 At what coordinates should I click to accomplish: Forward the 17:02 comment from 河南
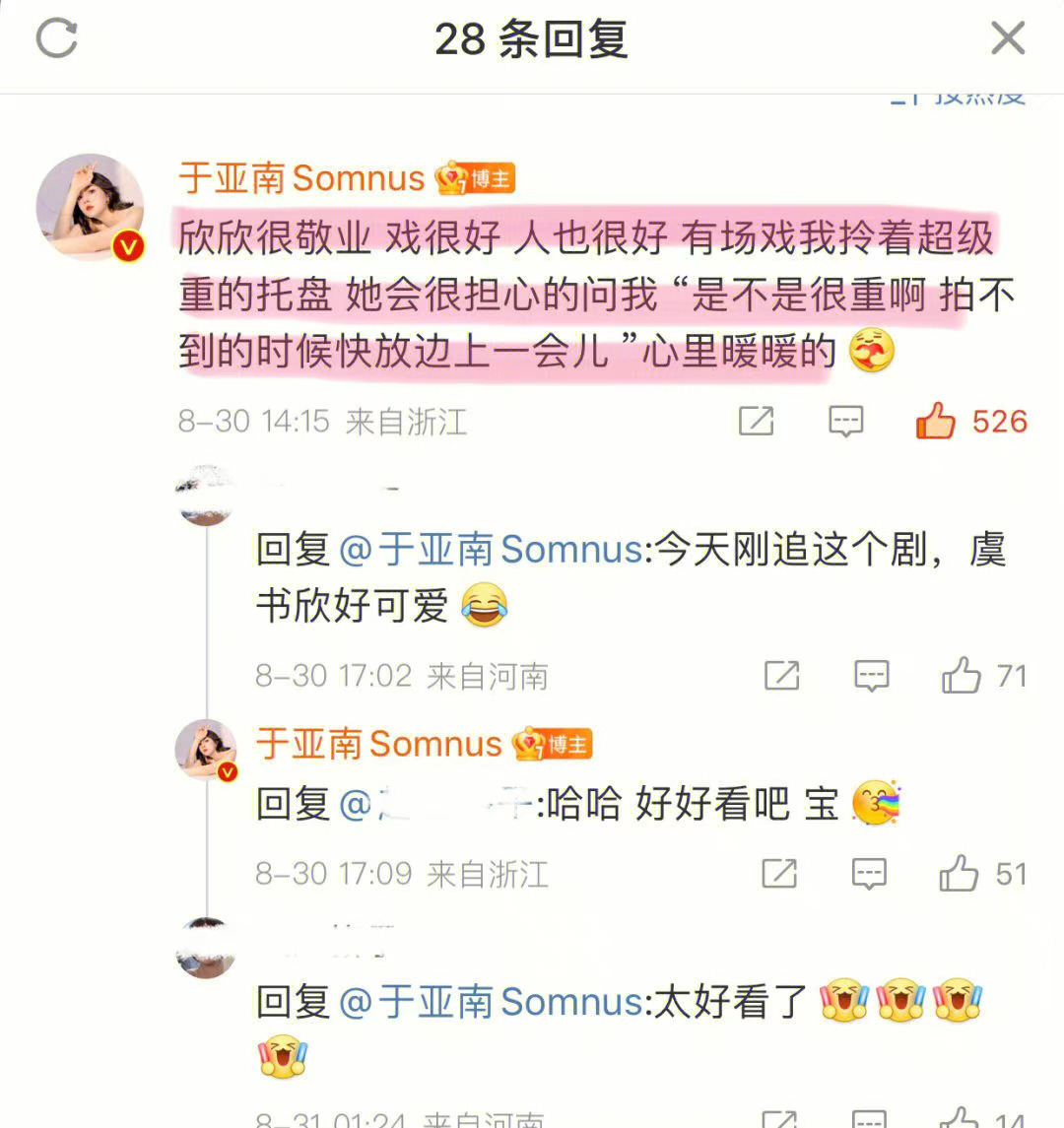(782, 676)
